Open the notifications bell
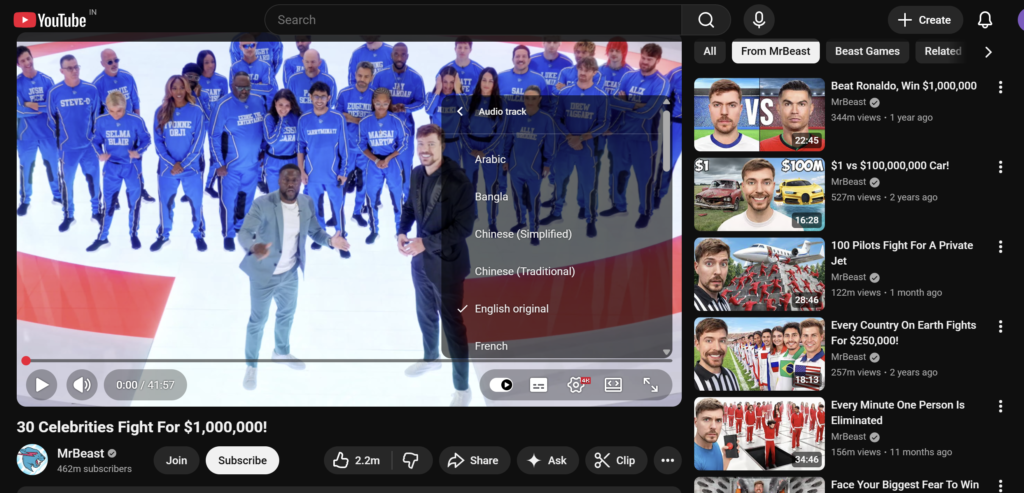Image resolution: width=1024 pixels, height=493 pixels. coord(985,20)
